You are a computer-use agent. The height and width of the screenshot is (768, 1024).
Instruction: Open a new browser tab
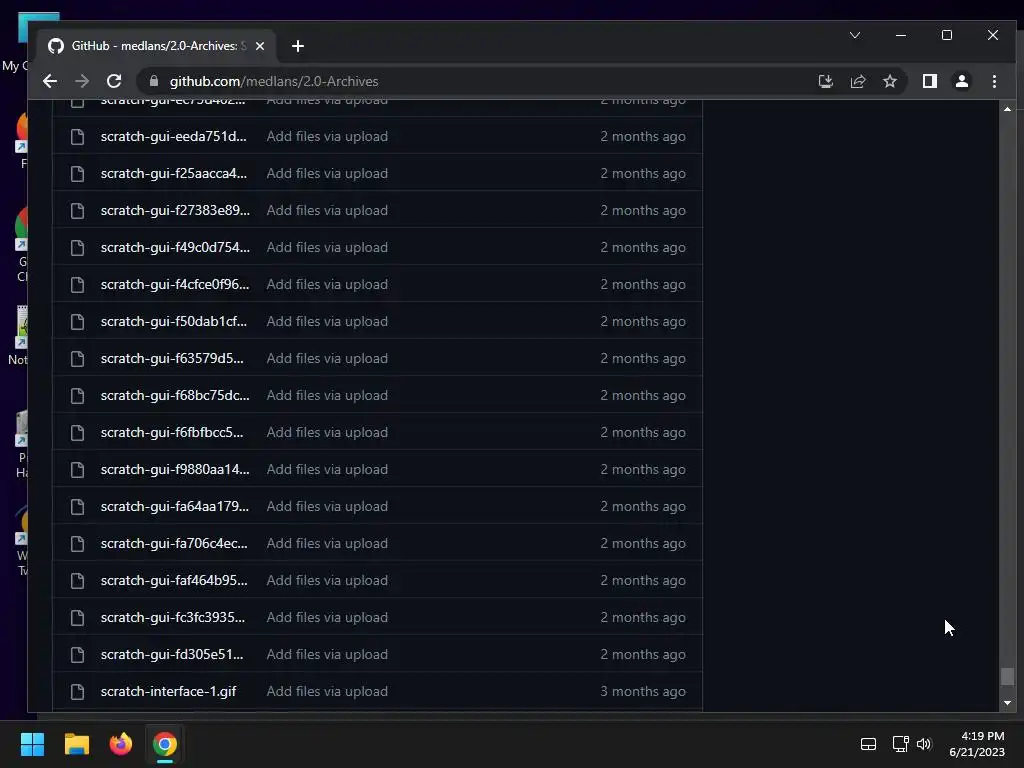click(298, 46)
